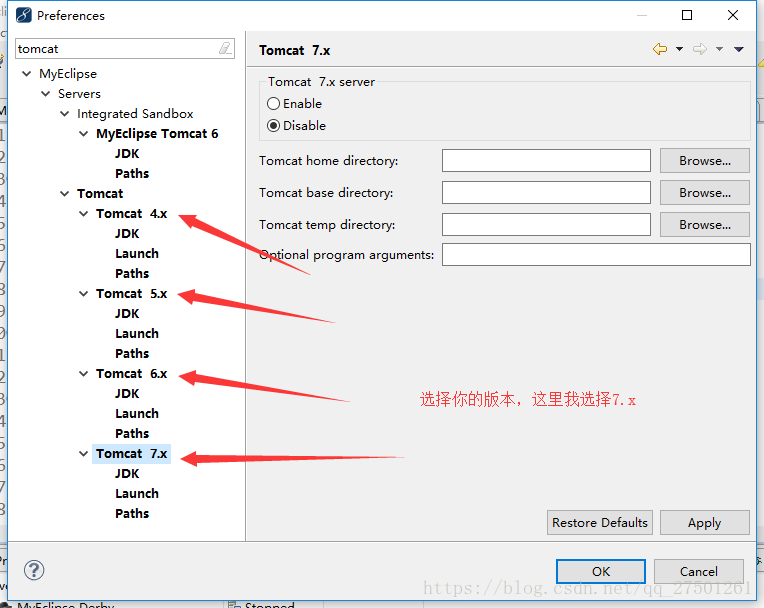The height and width of the screenshot is (608, 764).
Task: Browse for Tomcat home directory
Action: (705, 161)
